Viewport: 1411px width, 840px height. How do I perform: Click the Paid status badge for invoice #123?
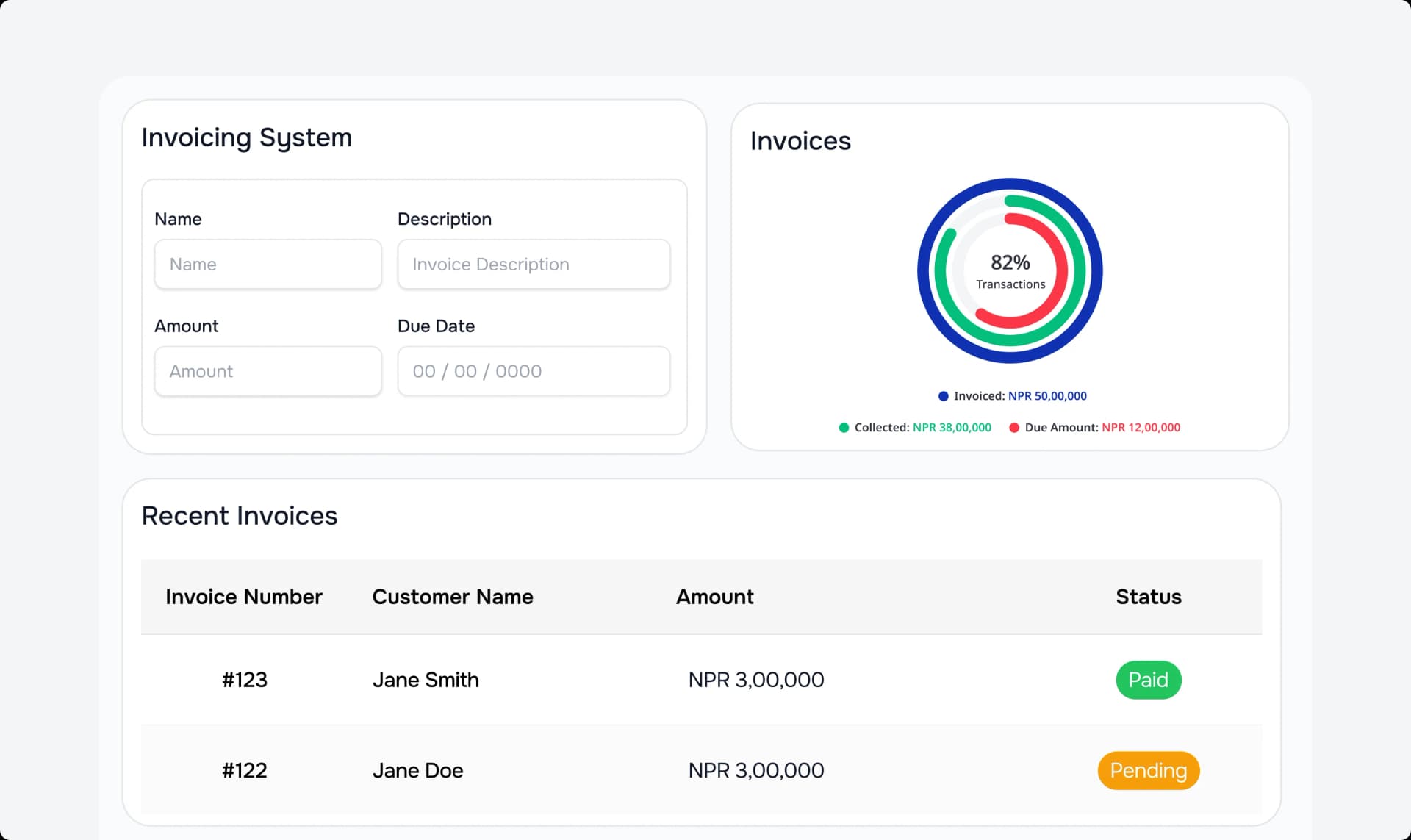(1148, 680)
